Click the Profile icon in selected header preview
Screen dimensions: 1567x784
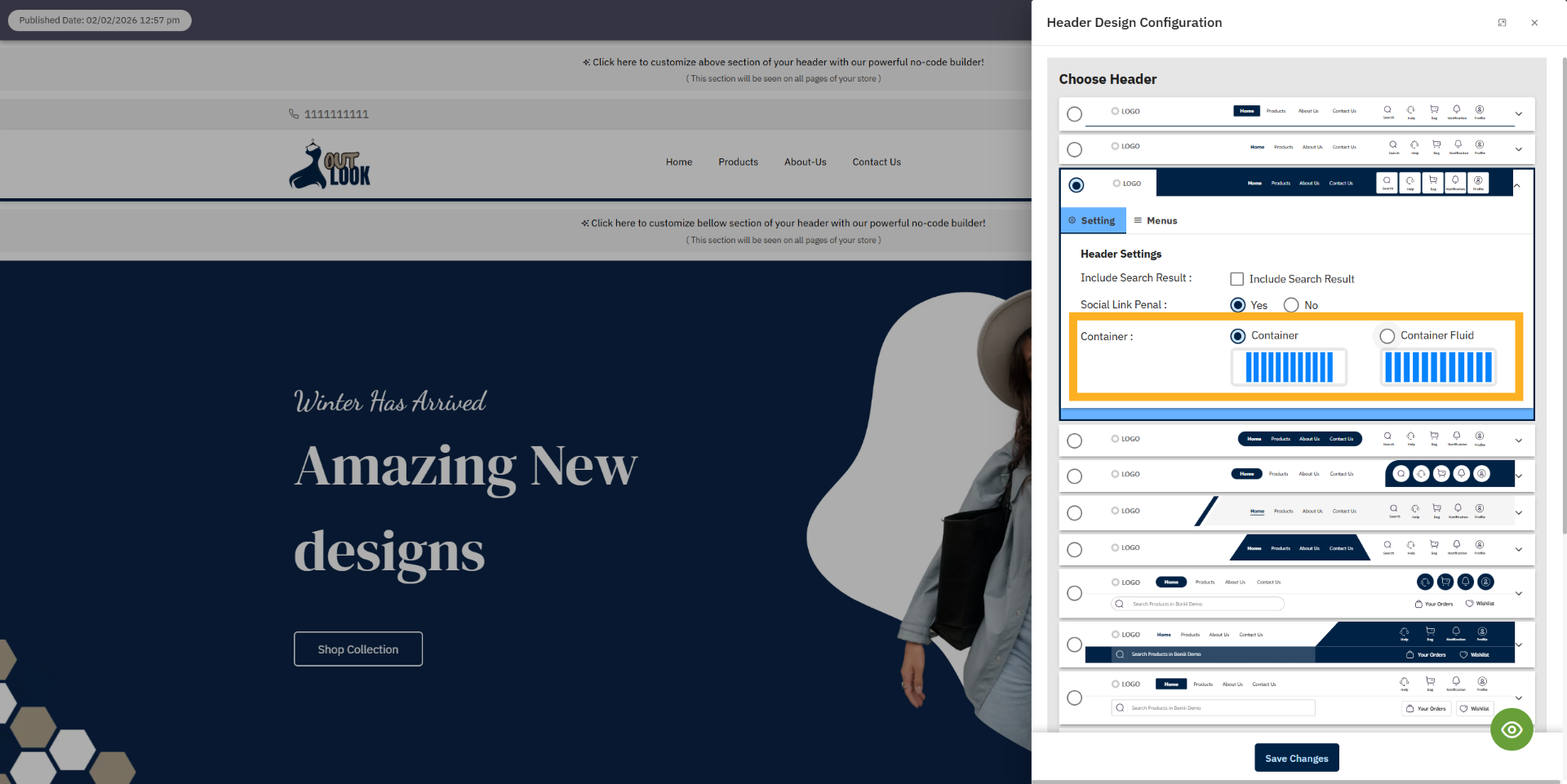[1478, 183]
